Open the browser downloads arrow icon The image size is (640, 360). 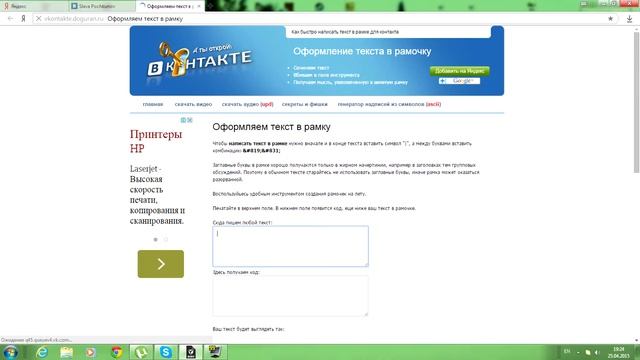click(629, 19)
